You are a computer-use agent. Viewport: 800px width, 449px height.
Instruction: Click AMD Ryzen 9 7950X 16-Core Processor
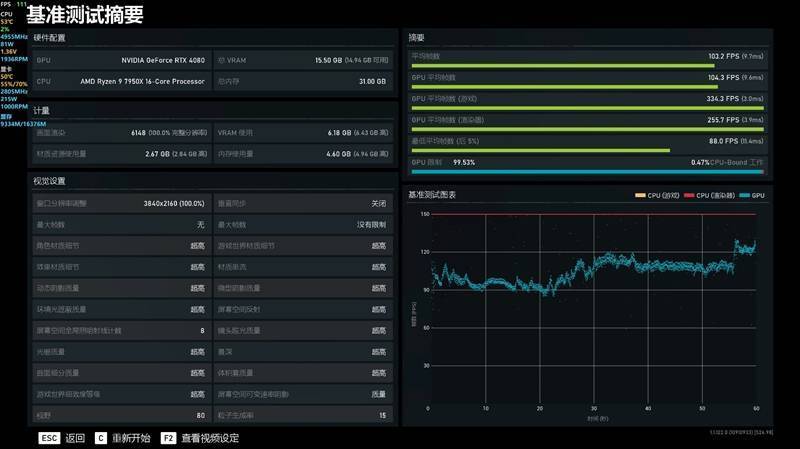[142, 82]
